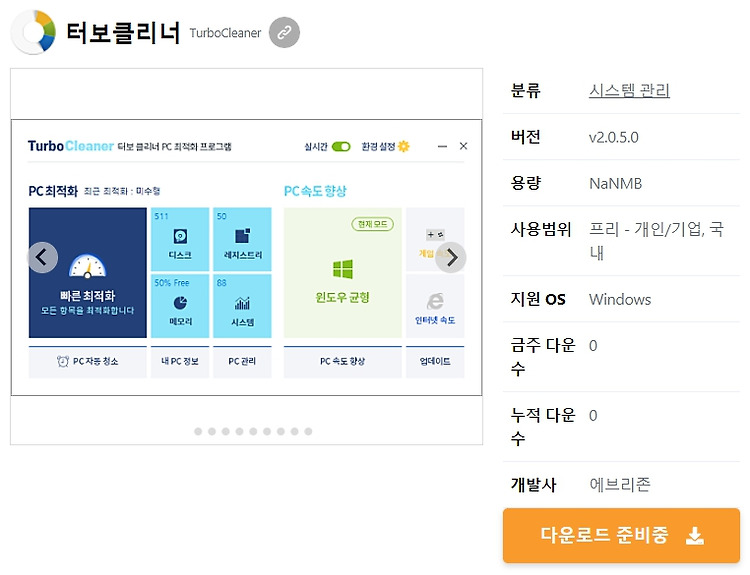Click the 인터넷 속도 browser icon tile
This screenshot has width=750, height=575.
(435, 306)
